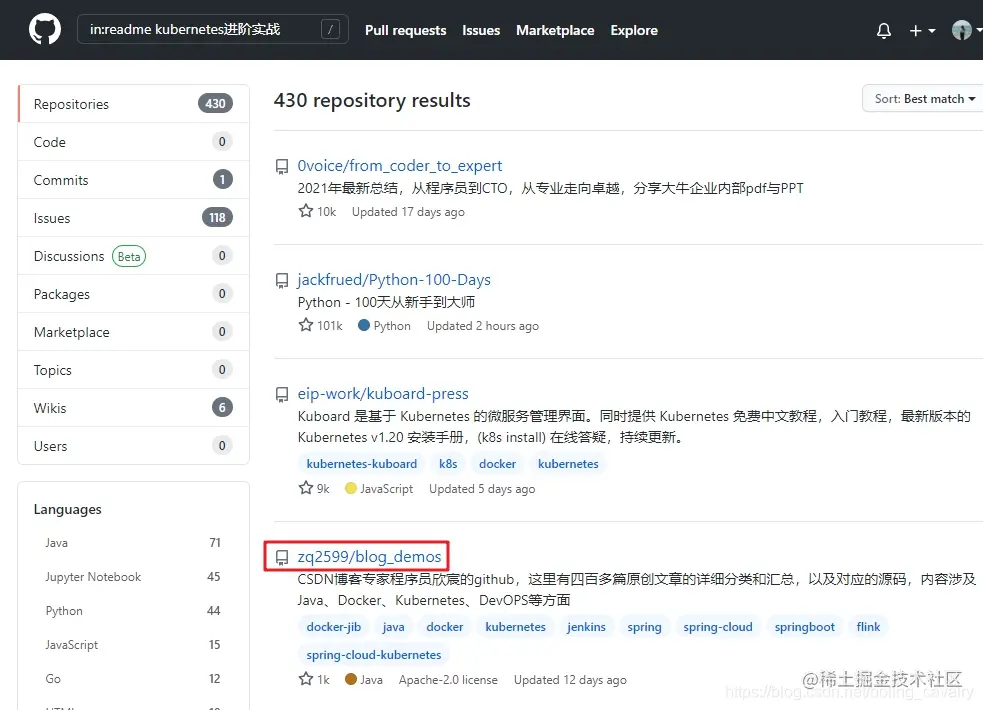This screenshot has width=983, height=710.
Task: Click the star icon for zq2599/blog_demos
Action: click(x=305, y=679)
